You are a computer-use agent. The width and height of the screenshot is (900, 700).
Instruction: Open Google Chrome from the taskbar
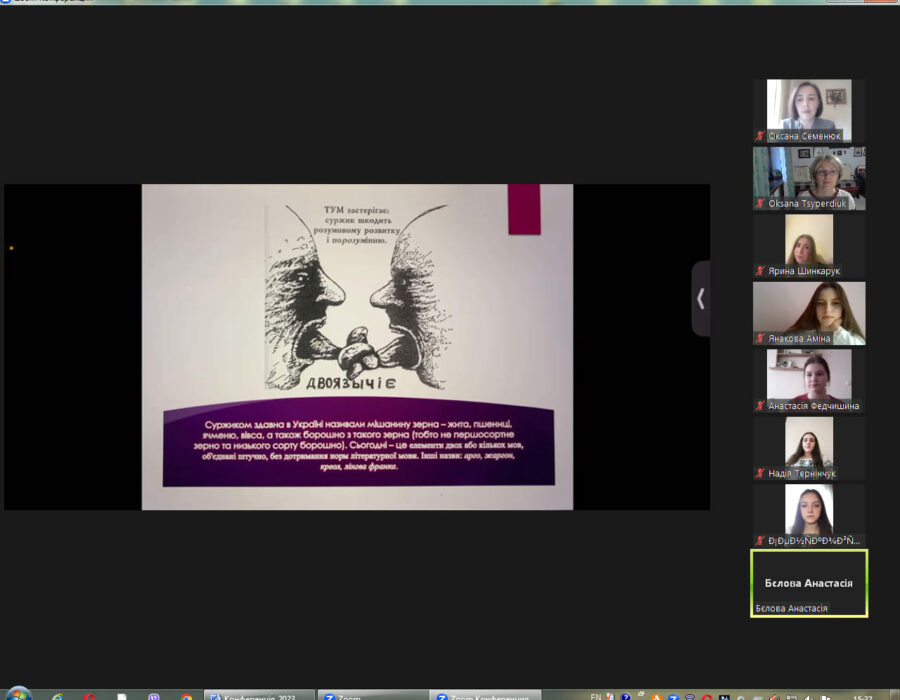(x=186, y=696)
